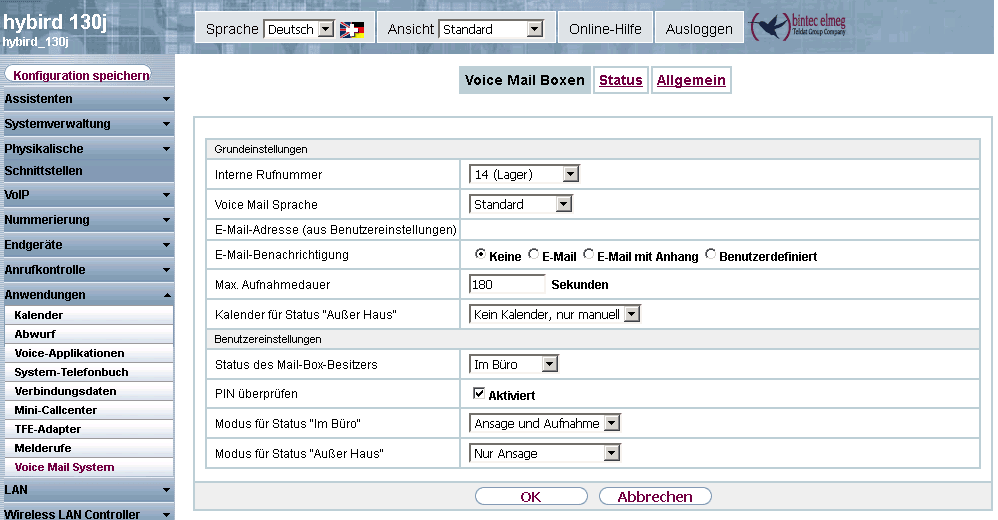Viewport: 998px width, 520px height.
Task: Open Abwurf in the sidebar
Action: tap(88, 334)
